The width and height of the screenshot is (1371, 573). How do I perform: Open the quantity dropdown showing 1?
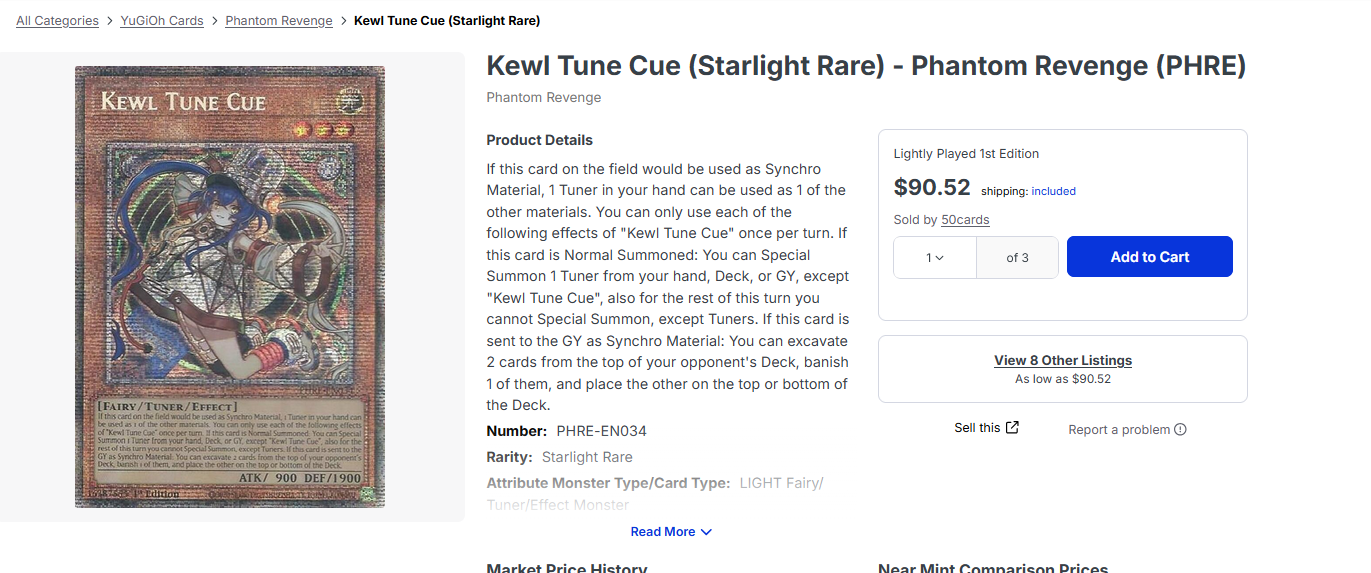(x=935, y=258)
